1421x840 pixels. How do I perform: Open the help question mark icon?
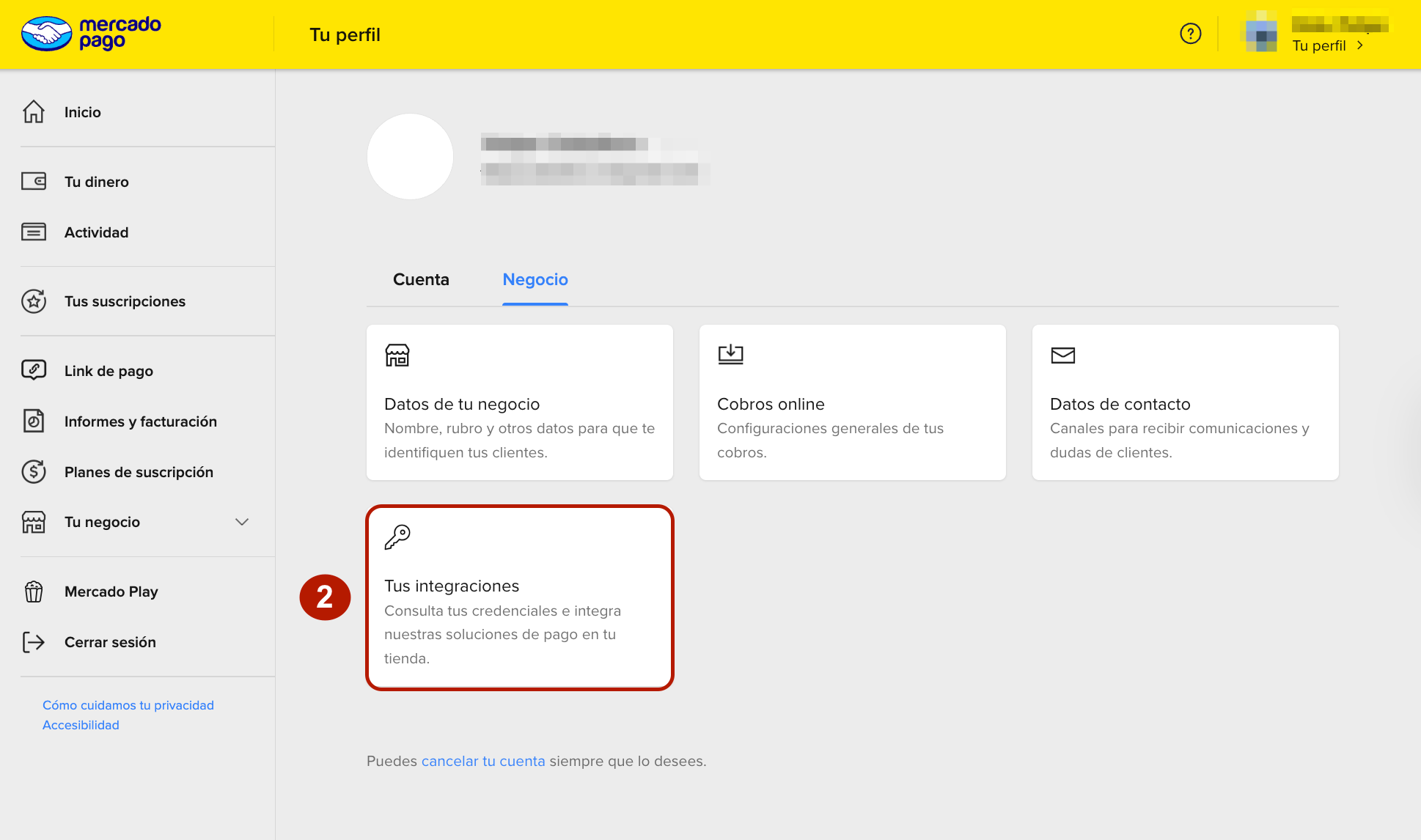(1190, 34)
